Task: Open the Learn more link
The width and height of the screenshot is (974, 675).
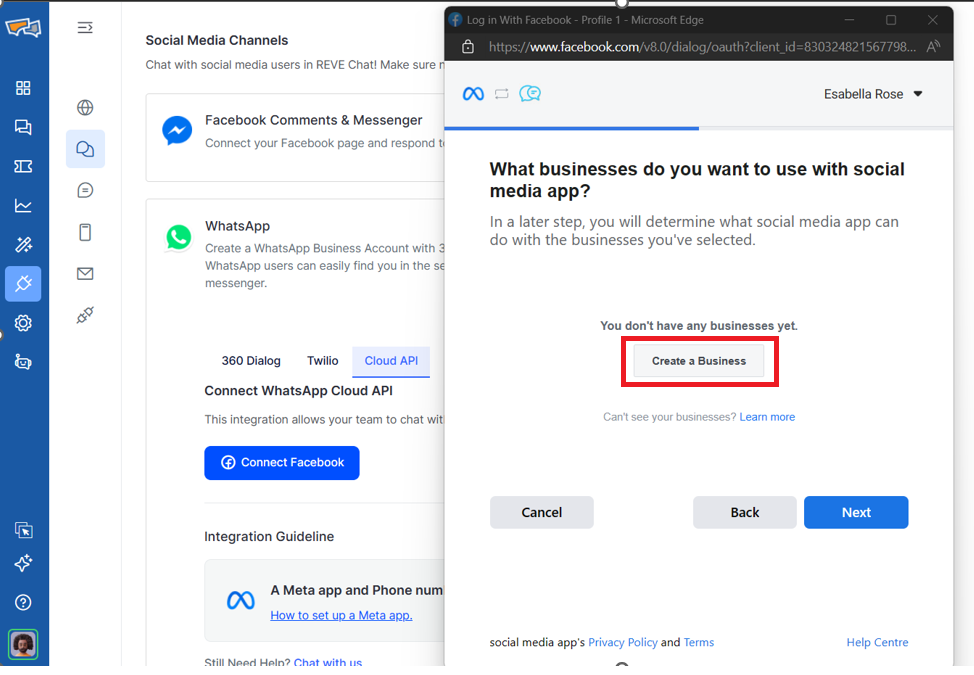Action: pyautogui.click(x=767, y=417)
